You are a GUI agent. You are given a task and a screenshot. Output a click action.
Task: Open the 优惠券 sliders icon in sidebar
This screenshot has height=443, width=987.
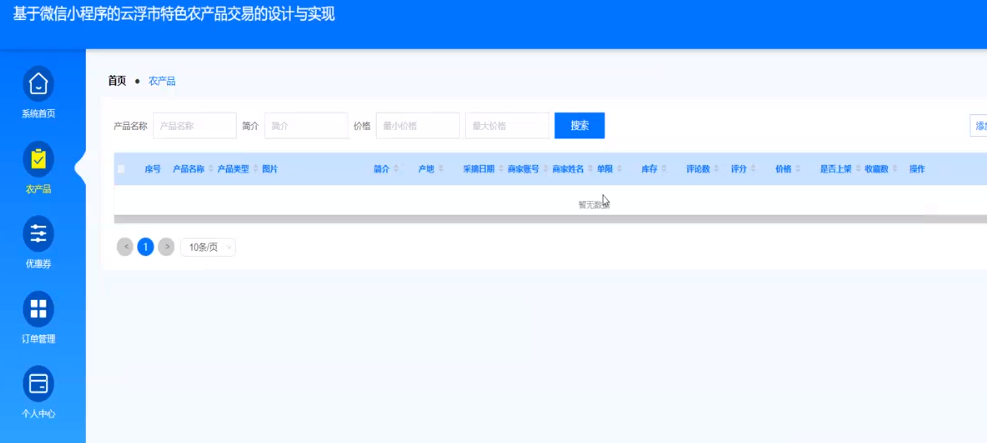38,233
